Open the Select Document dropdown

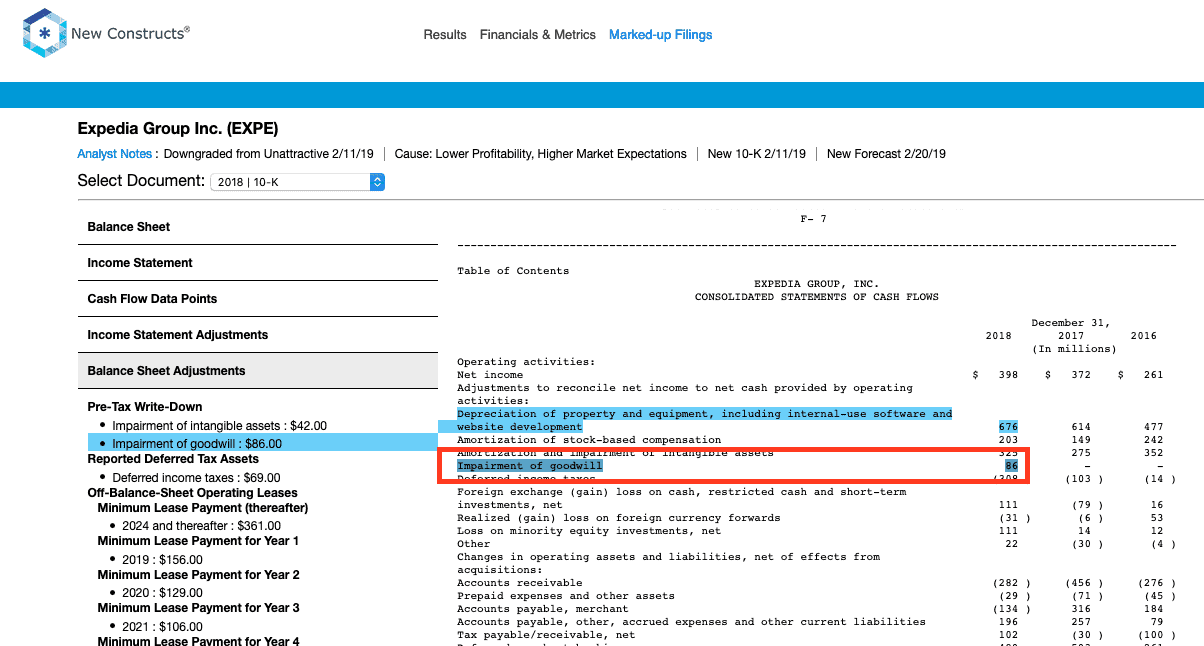click(x=297, y=182)
